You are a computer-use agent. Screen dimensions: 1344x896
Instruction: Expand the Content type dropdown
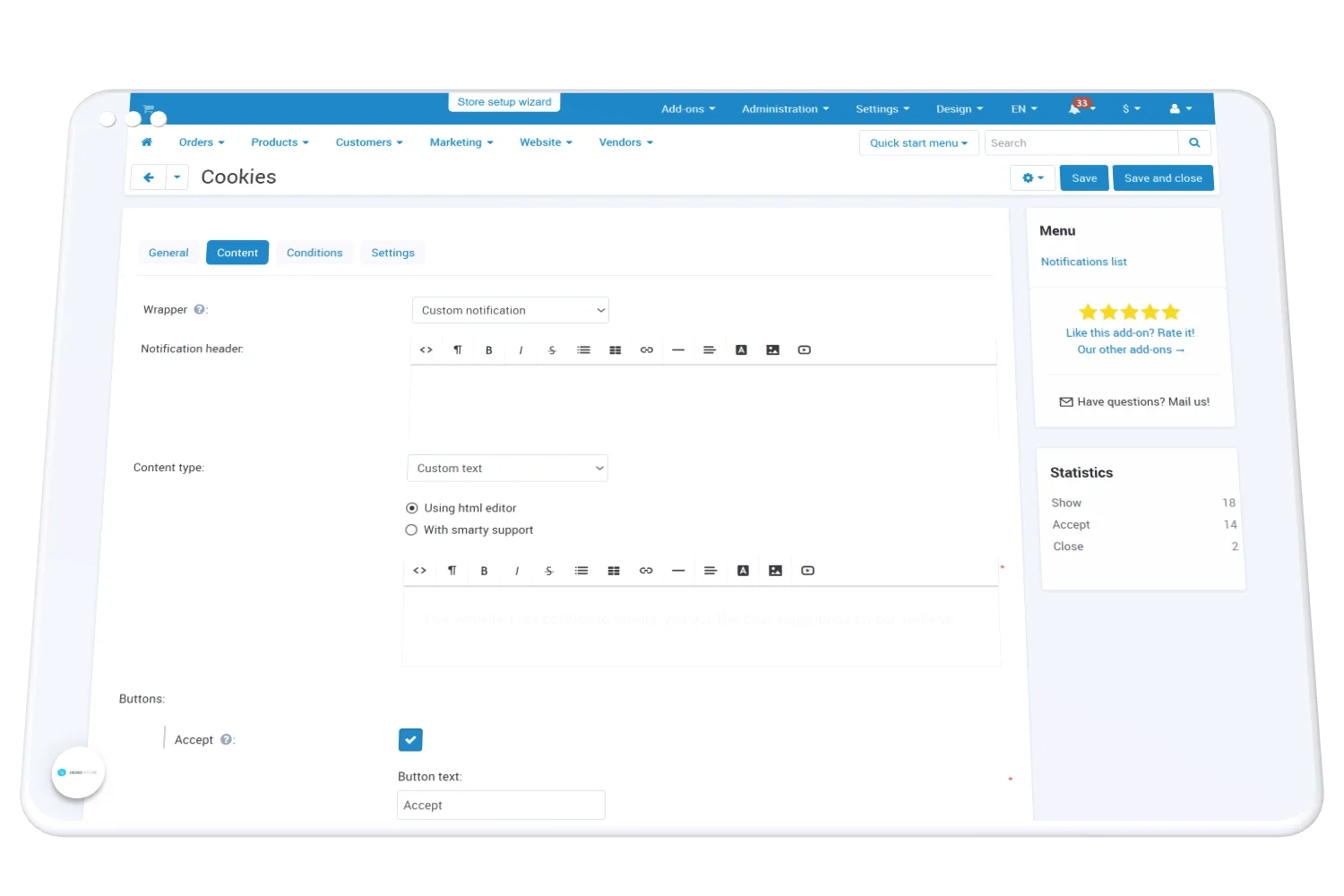click(507, 469)
